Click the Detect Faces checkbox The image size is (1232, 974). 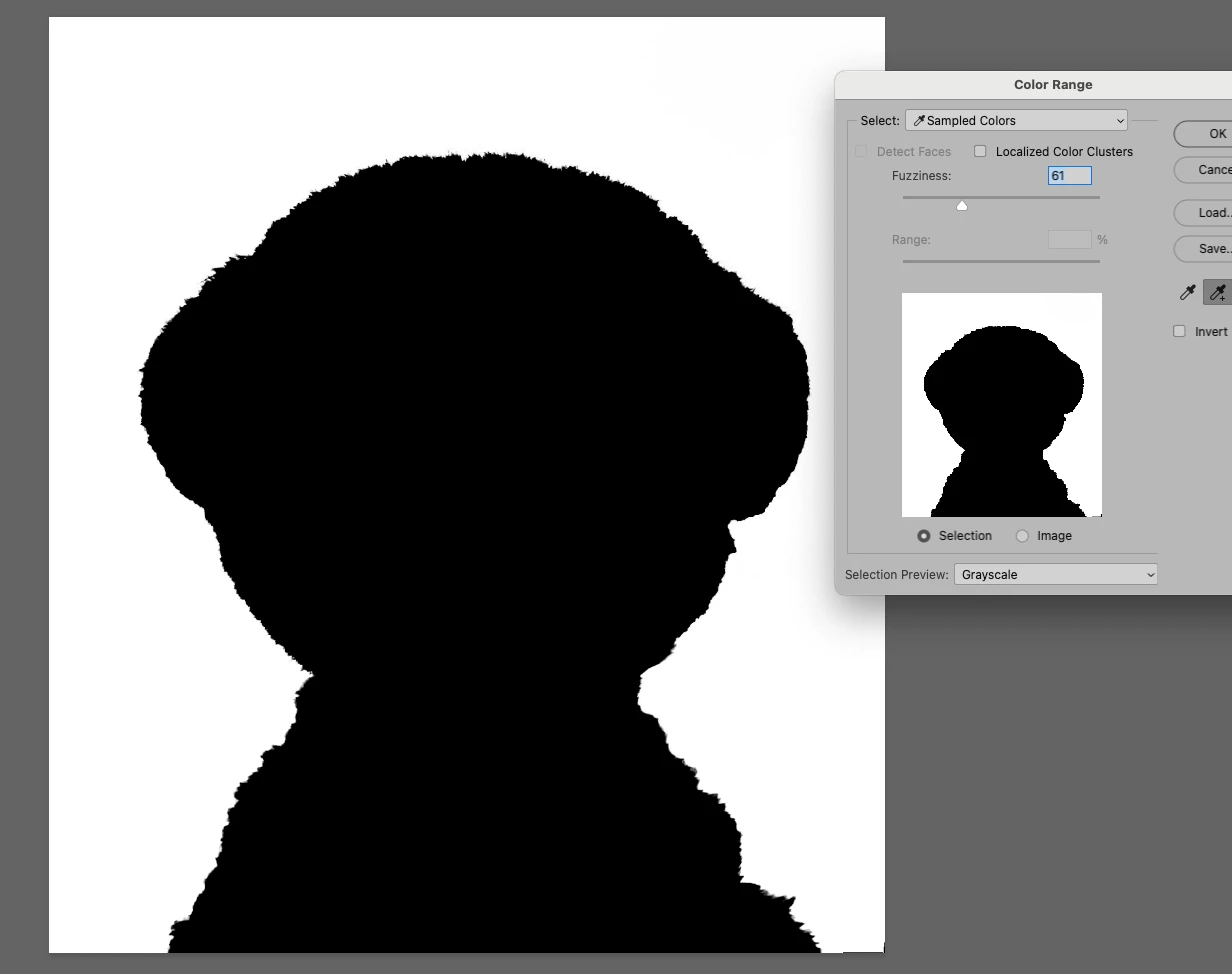tap(861, 151)
